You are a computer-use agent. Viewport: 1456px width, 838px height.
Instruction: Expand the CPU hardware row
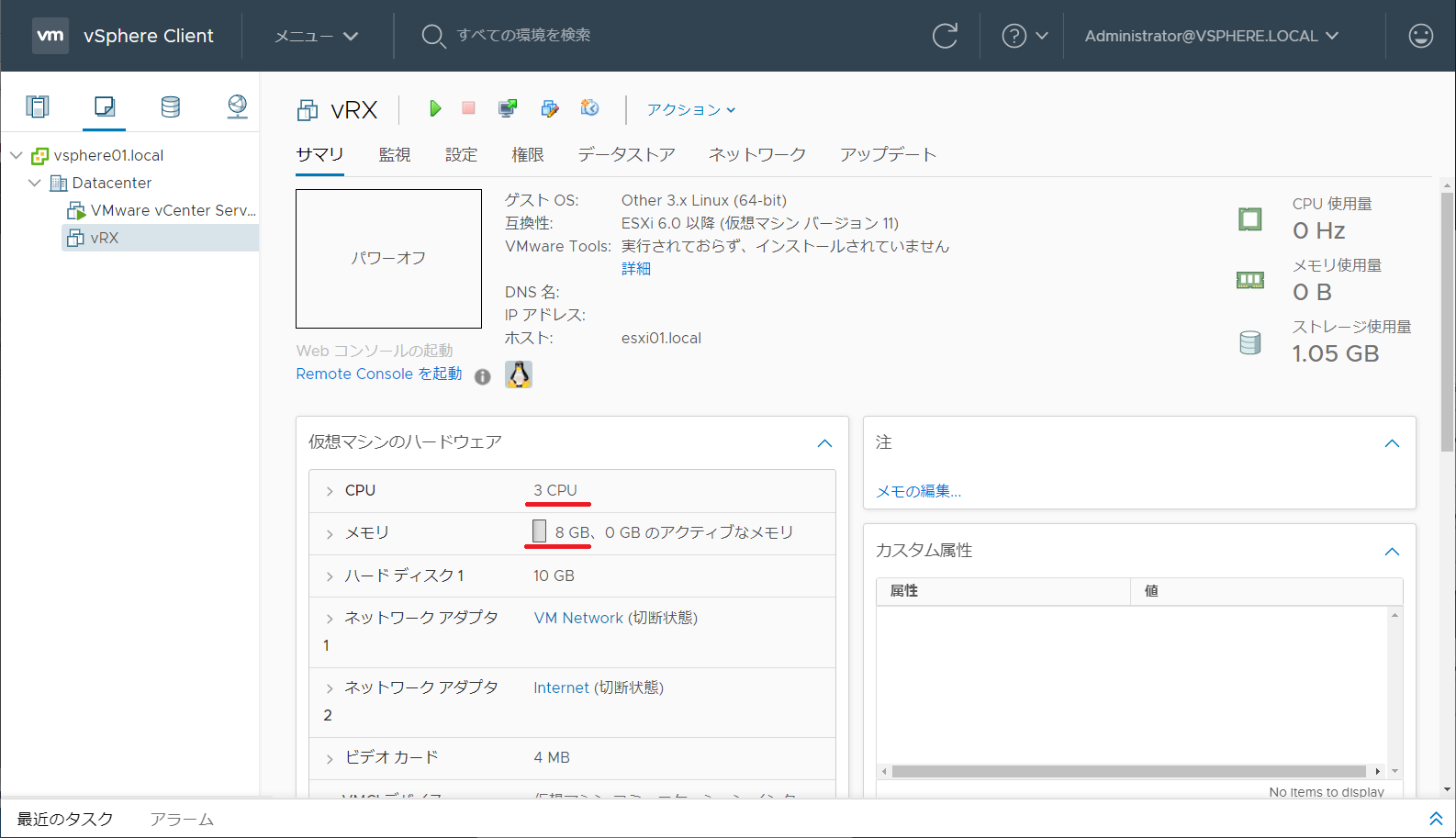coord(330,492)
